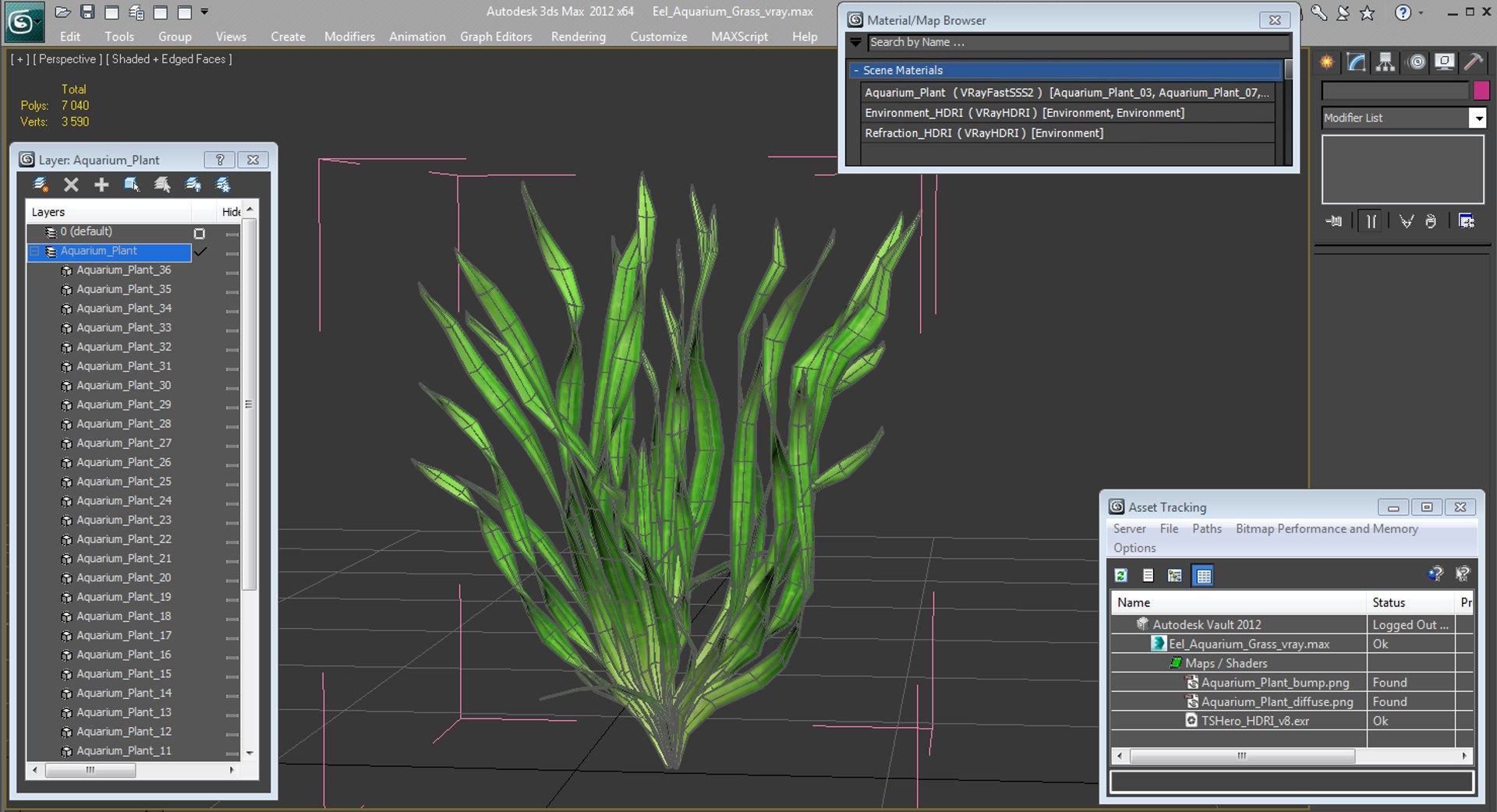Image resolution: width=1497 pixels, height=812 pixels.
Task: Click Make Unique icon in modifier panel
Action: (1406, 221)
